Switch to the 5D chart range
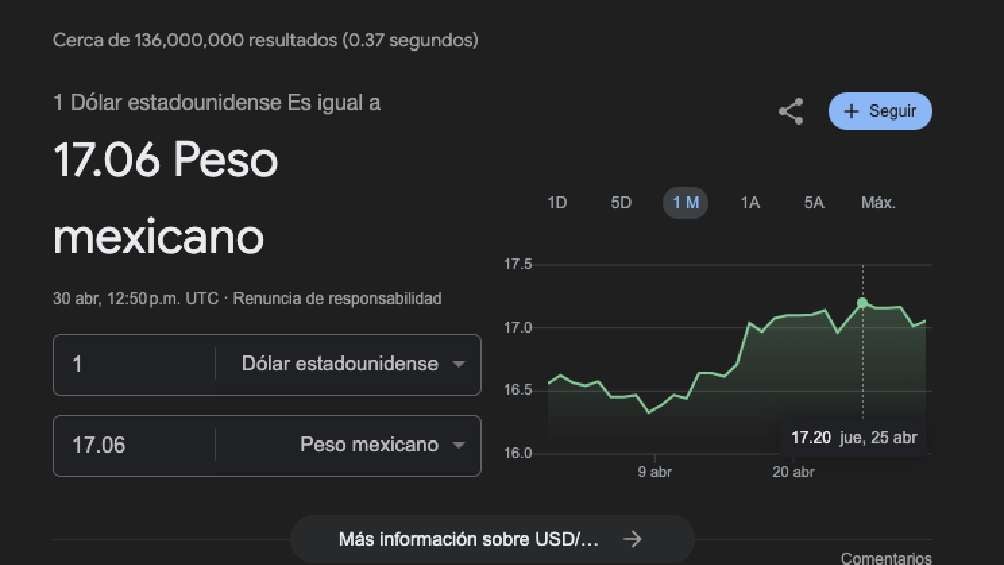This screenshot has width=1004, height=565. [x=621, y=203]
